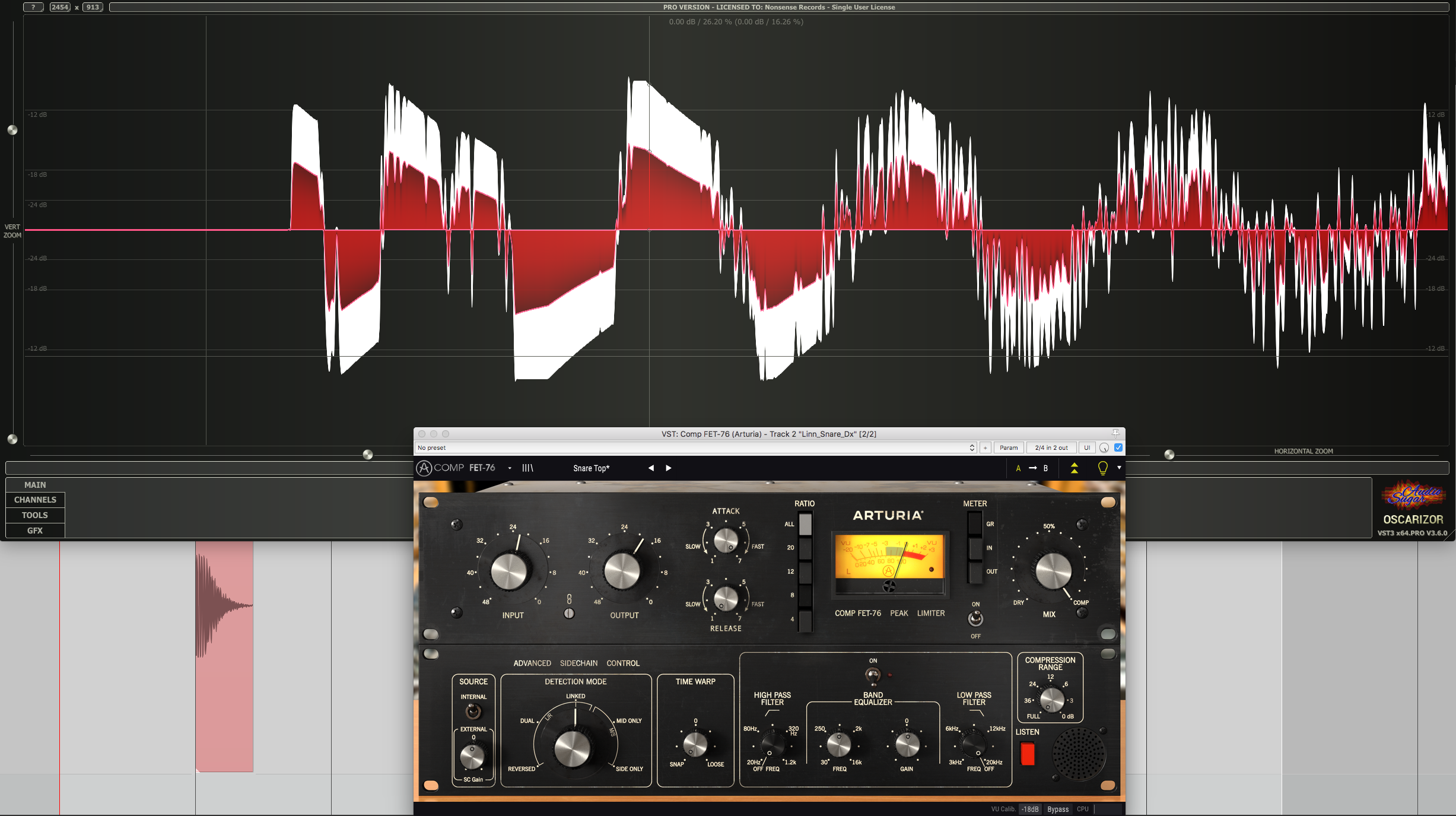Click the input/output link icon
1456x816 pixels.
click(569, 599)
